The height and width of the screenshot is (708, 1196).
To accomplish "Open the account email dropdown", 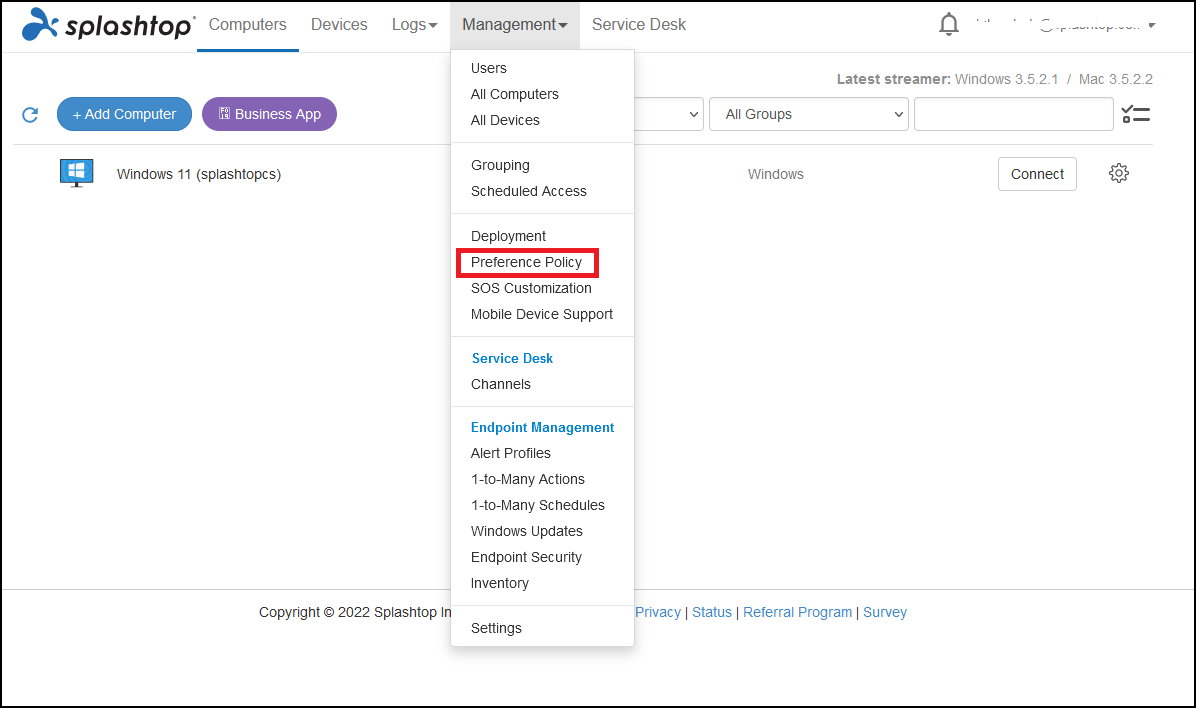I will [x=1066, y=24].
